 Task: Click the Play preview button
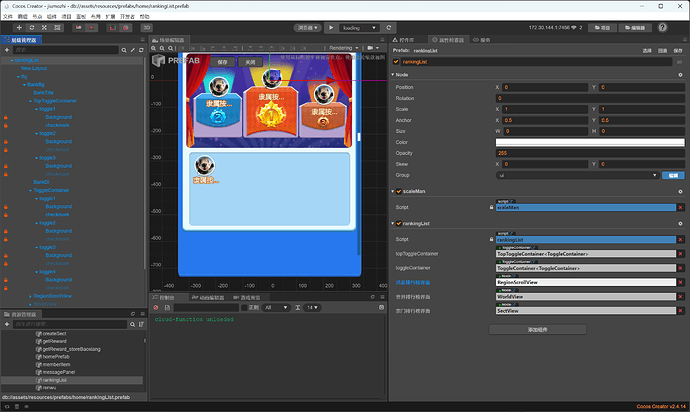tap(330, 28)
